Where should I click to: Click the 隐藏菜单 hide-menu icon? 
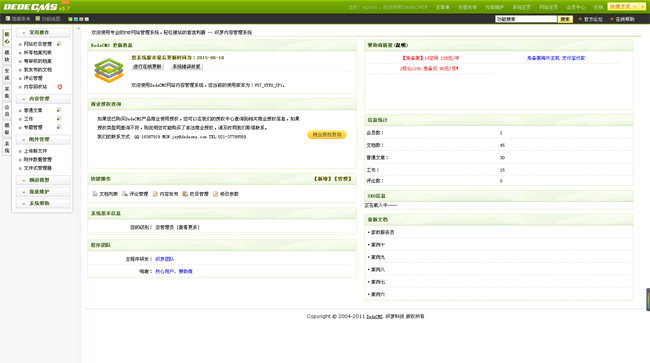click(8, 19)
